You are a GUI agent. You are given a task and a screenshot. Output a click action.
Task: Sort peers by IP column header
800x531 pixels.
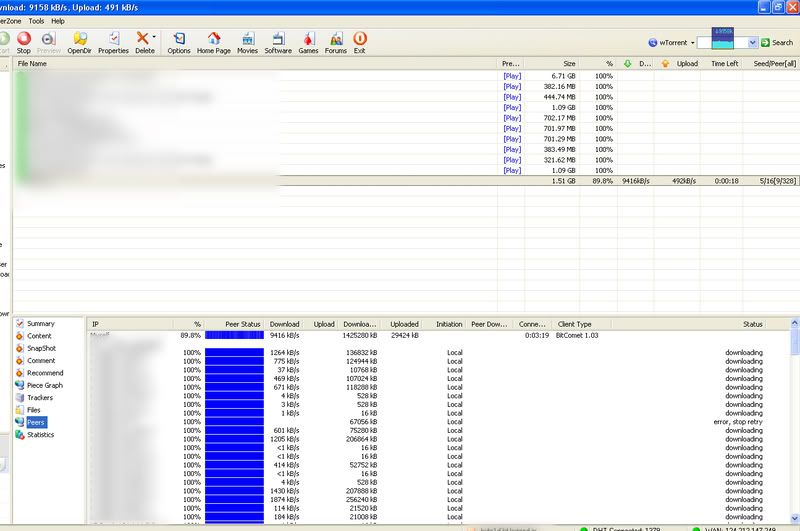pos(130,324)
